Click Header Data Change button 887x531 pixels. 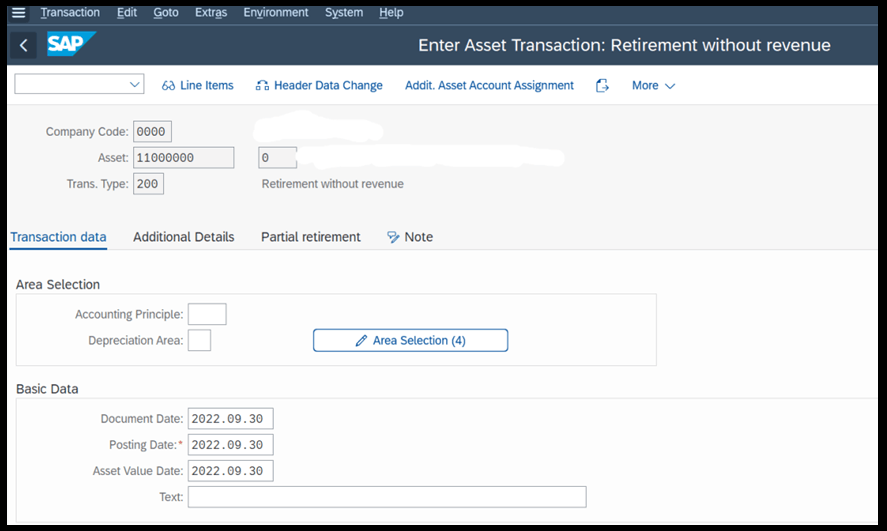click(x=319, y=85)
